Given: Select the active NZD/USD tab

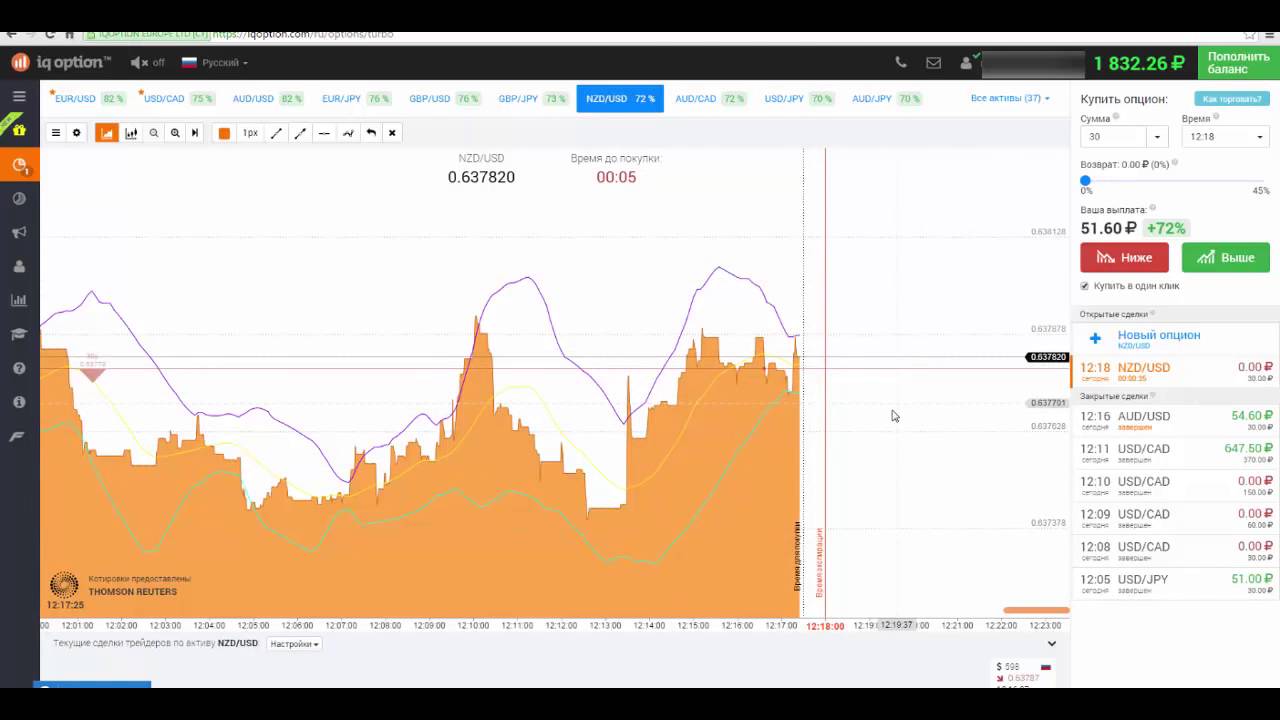Looking at the screenshot, I should coord(620,99).
